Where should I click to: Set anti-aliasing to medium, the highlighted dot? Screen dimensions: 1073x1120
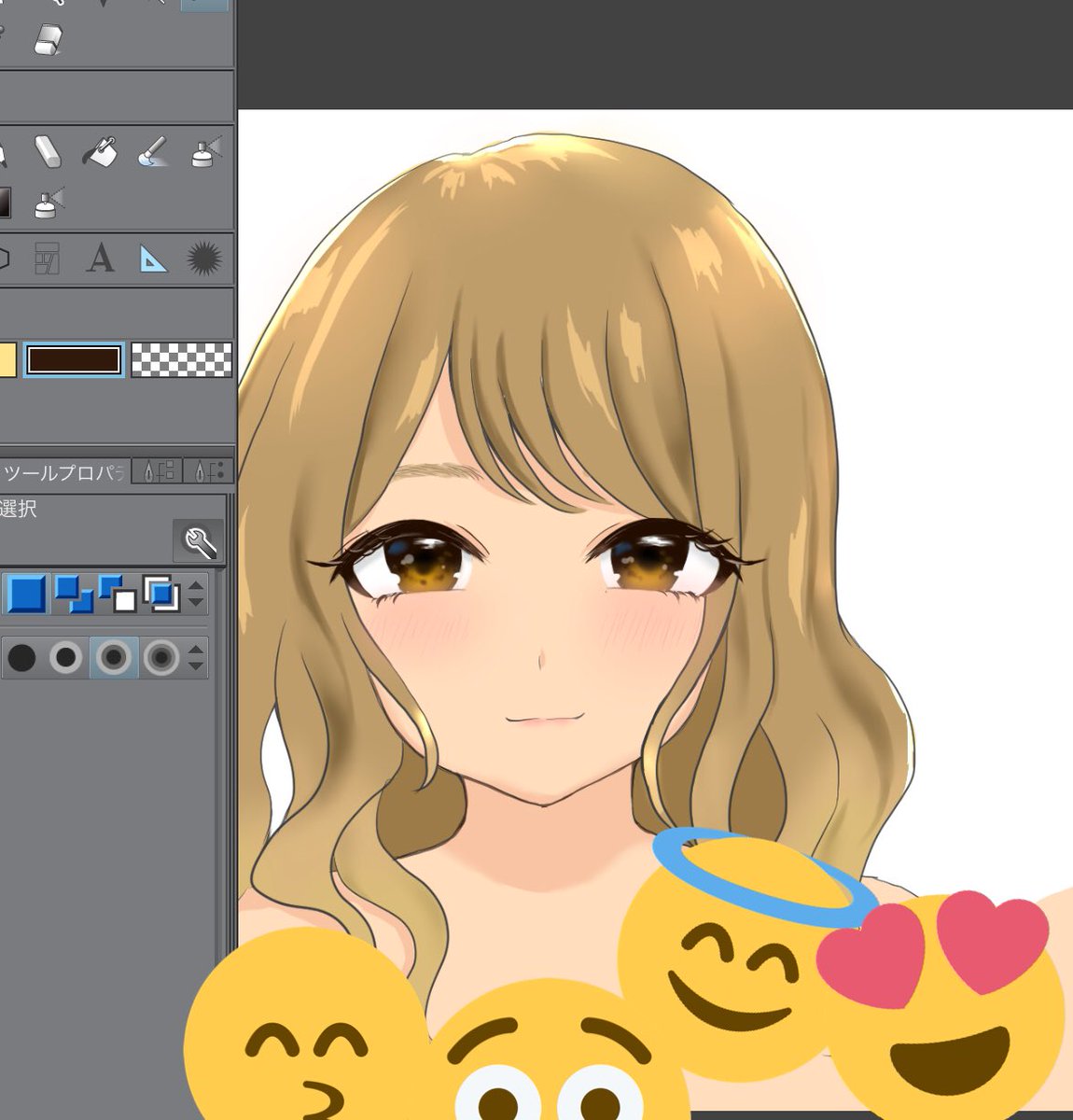(x=114, y=658)
